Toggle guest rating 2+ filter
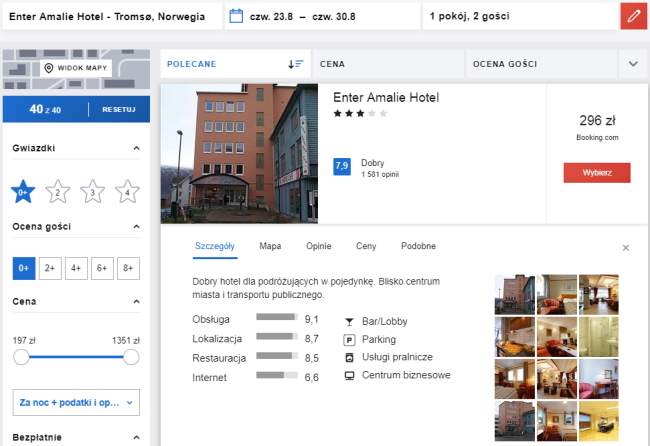The height and width of the screenshot is (446, 650). 49,268
